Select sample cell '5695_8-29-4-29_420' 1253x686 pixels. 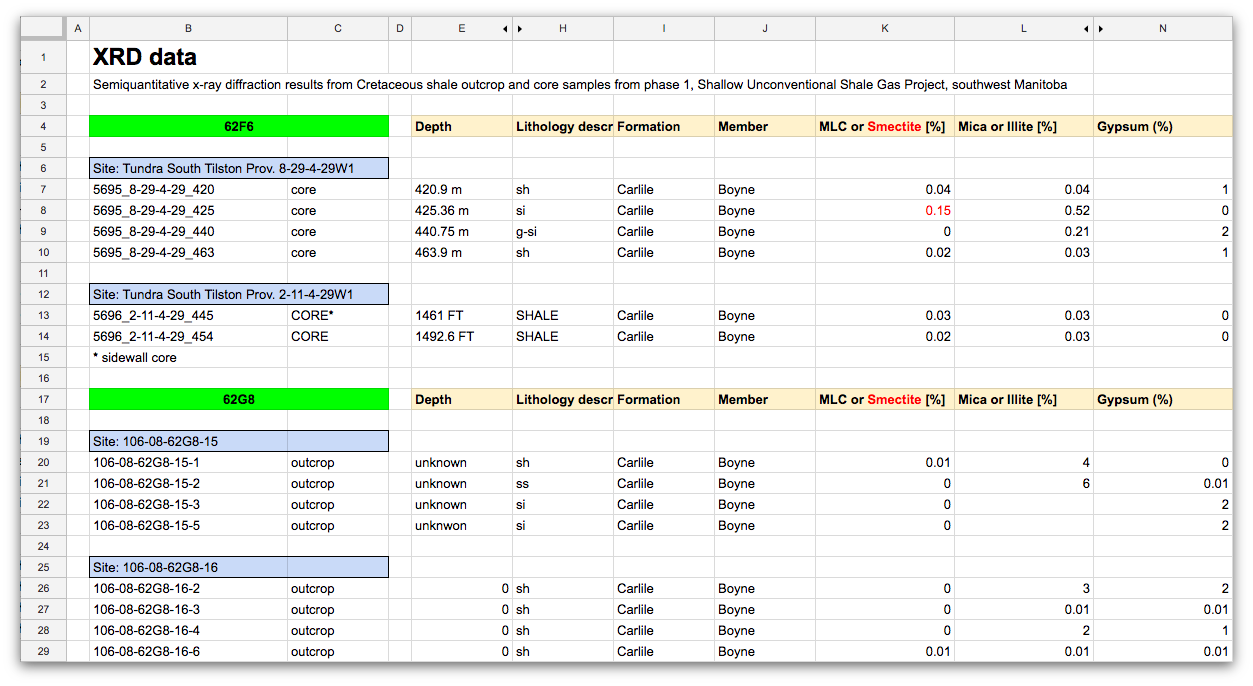click(x=188, y=190)
